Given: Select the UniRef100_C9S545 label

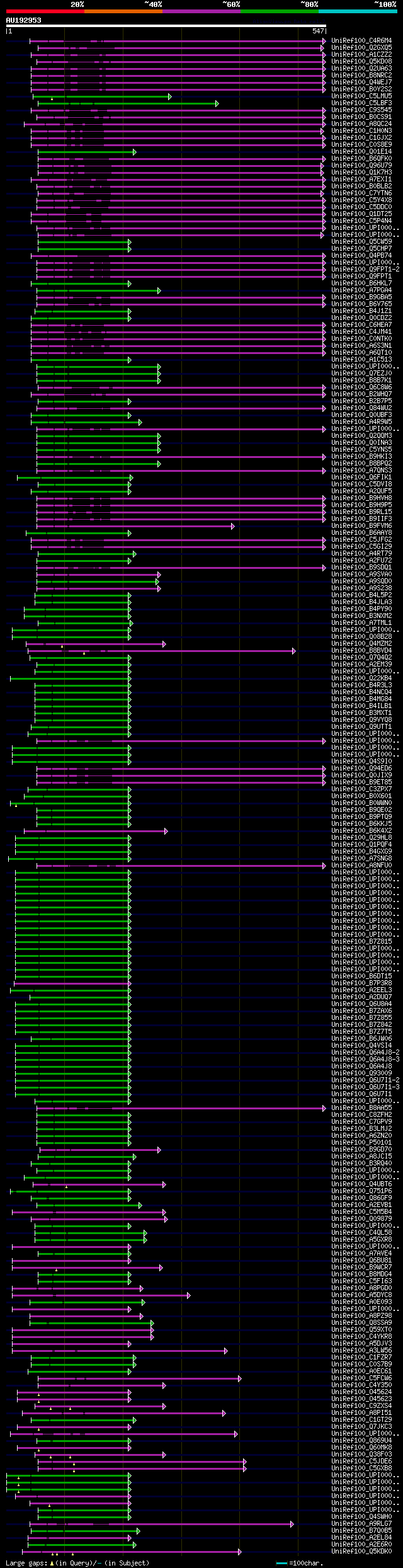Looking at the screenshot, I should [x=361, y=110].
